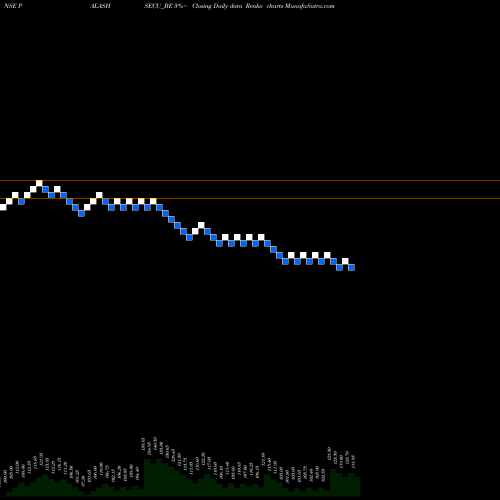Select the last blue Renko brick
Screen dimensions: 500x500
pos(351,267)
